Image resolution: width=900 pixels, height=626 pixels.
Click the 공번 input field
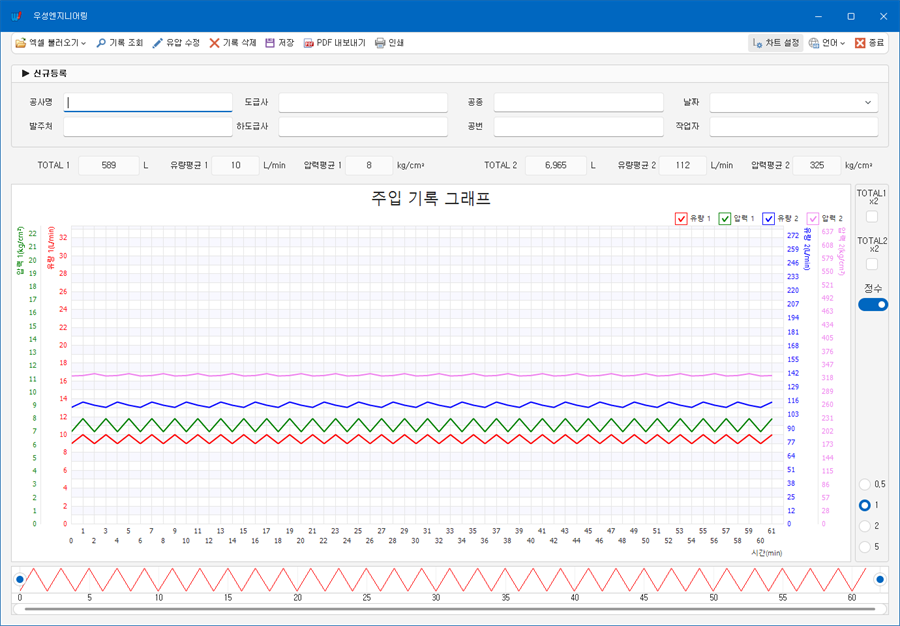coord(579,127)
